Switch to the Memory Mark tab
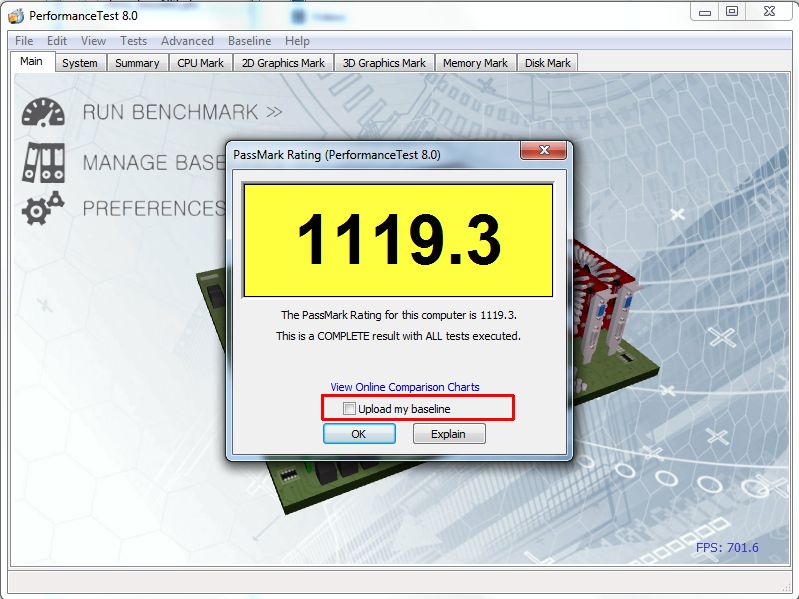The height and width of the screenshot is (599, 799). 475,63
